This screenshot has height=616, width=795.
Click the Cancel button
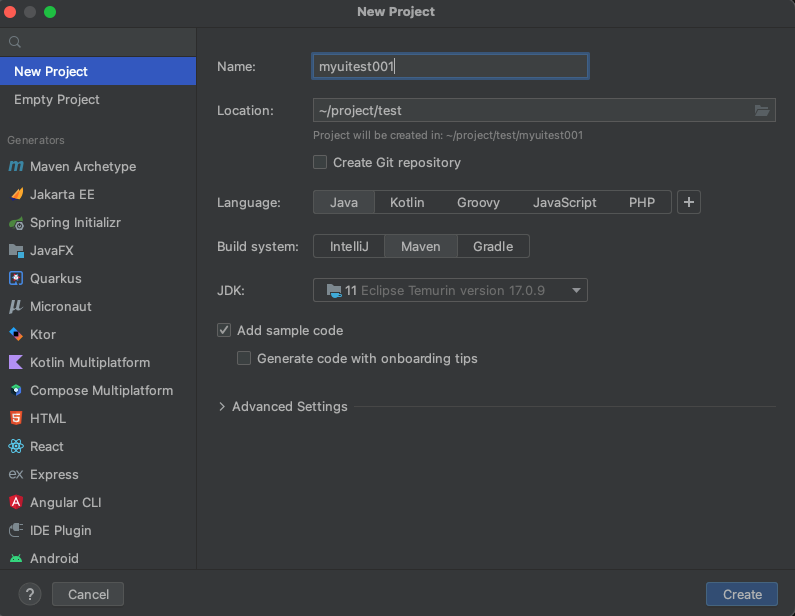pyautogui.click(x=88, y=594)
